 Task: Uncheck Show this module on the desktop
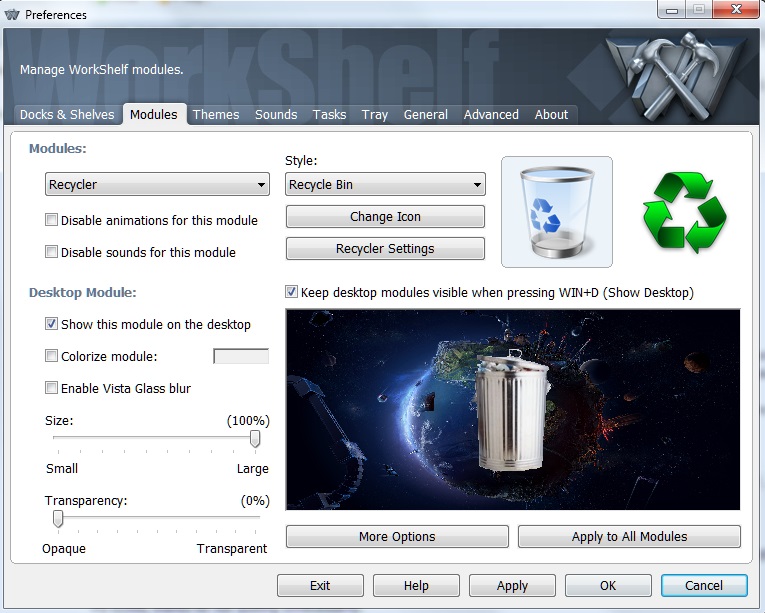coord(52,324)
